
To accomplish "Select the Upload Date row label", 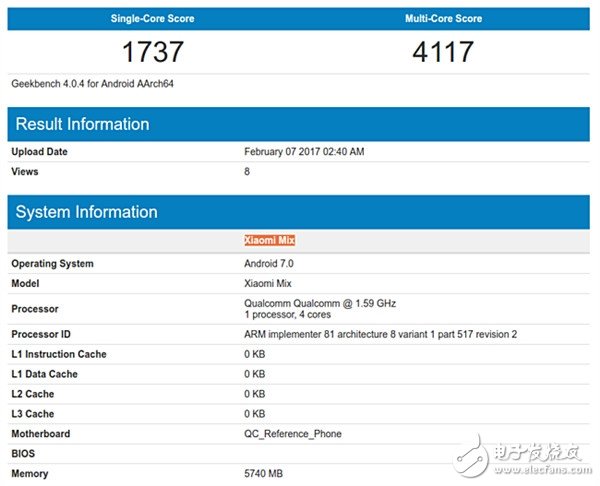I will click(42, 152).
